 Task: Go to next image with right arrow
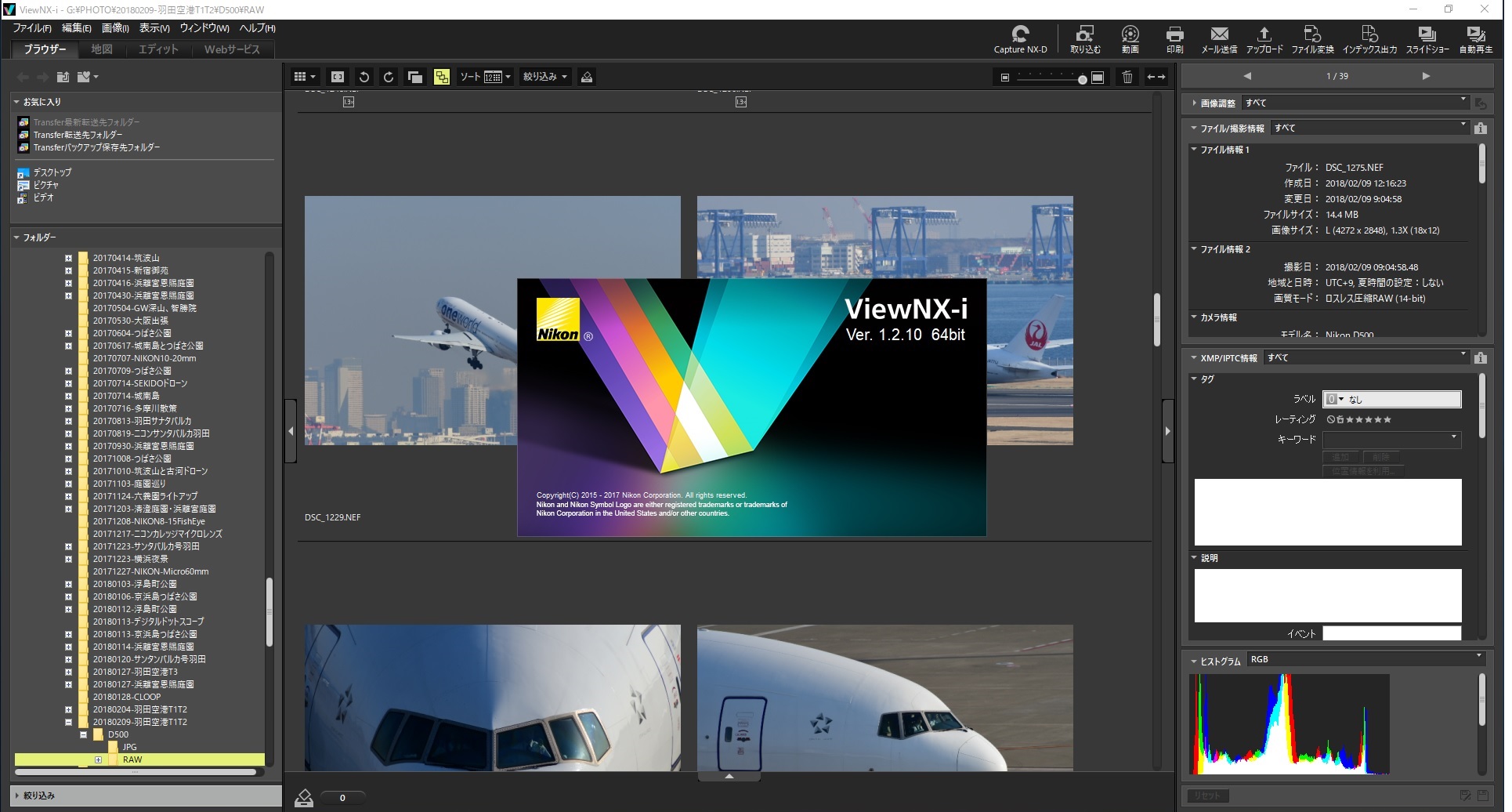[x=1426, y=76]
